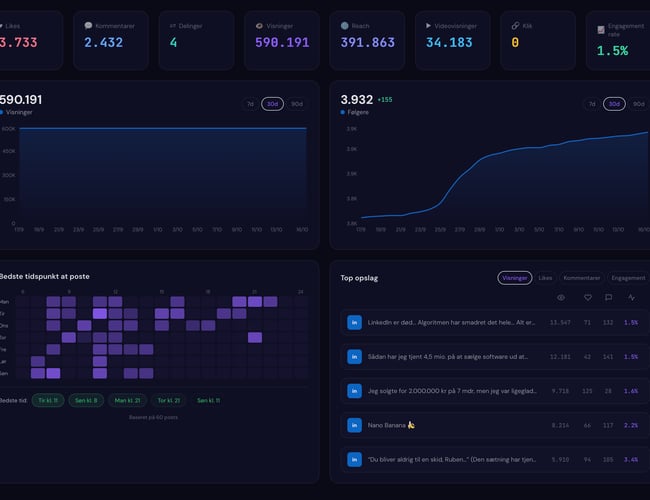Click Visninger card value 590.191

click(x=282, y=42)
